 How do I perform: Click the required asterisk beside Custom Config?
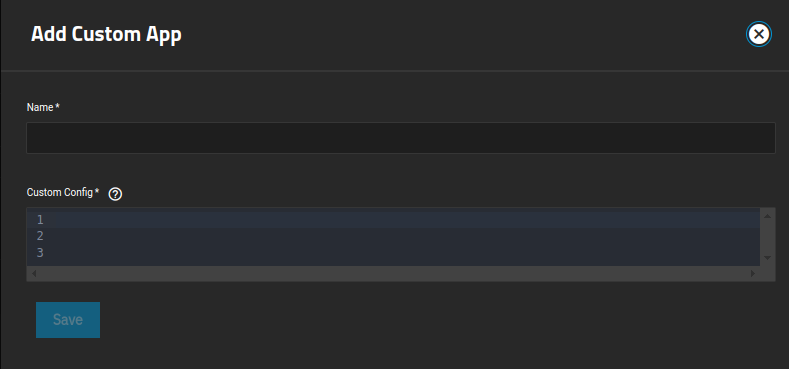(97, 191)
